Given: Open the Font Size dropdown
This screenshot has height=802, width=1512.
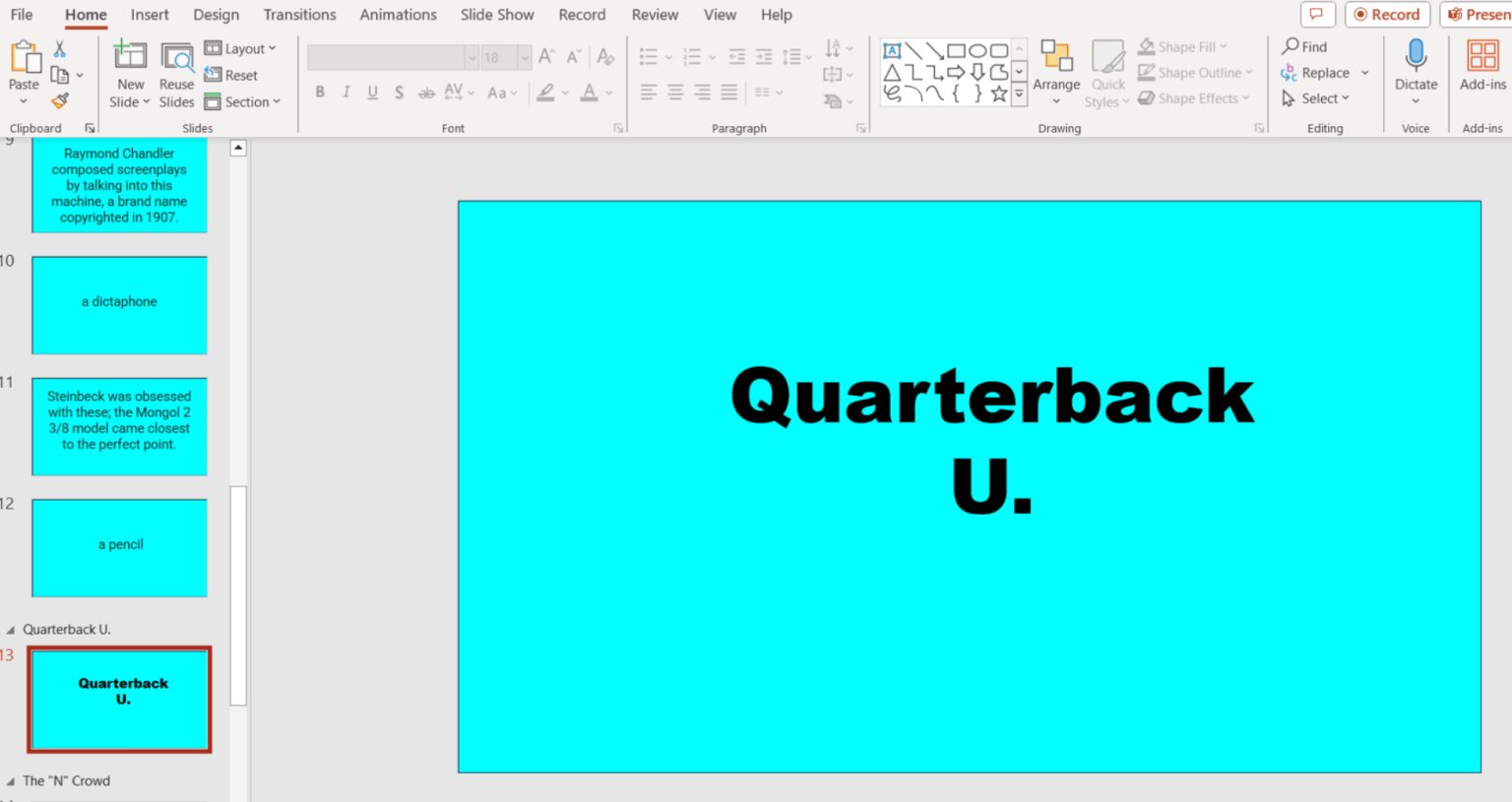Looking at the screenshot, I should click(523, 57).
